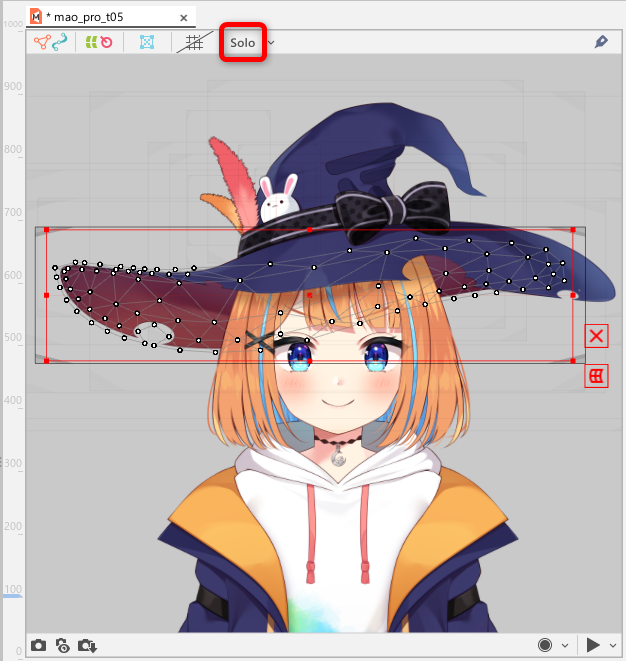
Task: Click the cyan focus frame icon
Action: [147, 43]
